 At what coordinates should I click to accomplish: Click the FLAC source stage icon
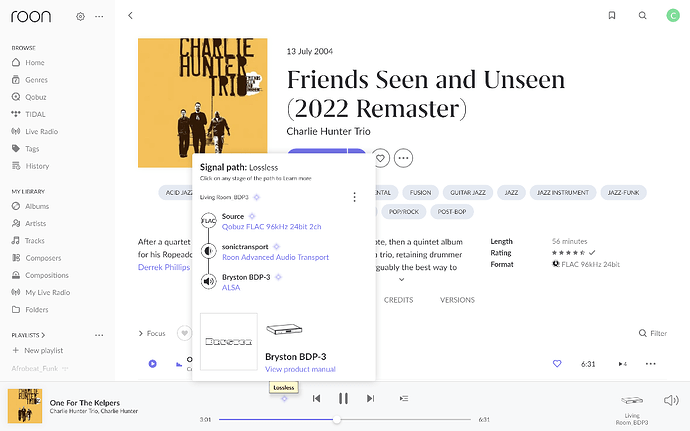tap(209, 221)
